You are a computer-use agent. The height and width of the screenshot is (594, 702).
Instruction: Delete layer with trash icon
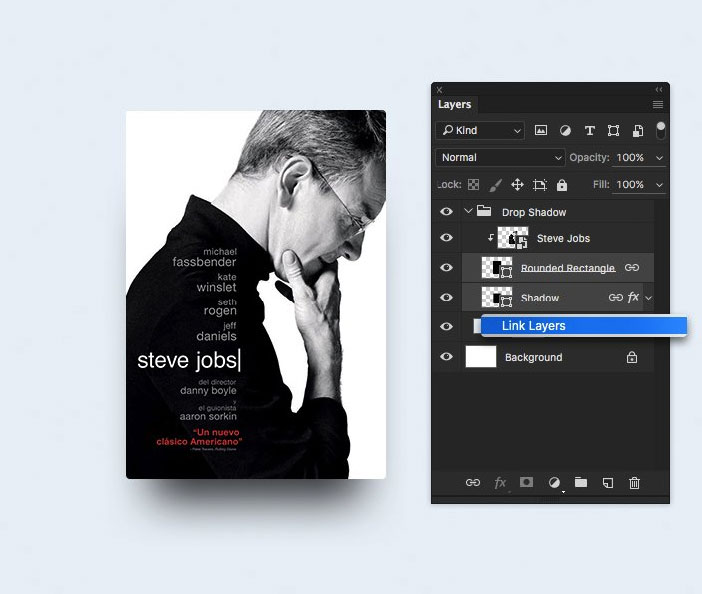(634, 483)
